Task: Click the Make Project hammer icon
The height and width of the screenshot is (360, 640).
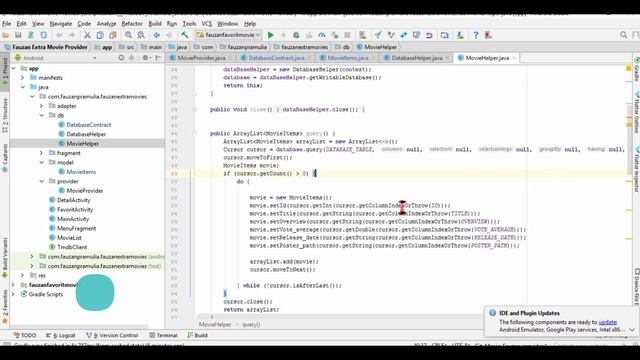Action: coord(185,35)
